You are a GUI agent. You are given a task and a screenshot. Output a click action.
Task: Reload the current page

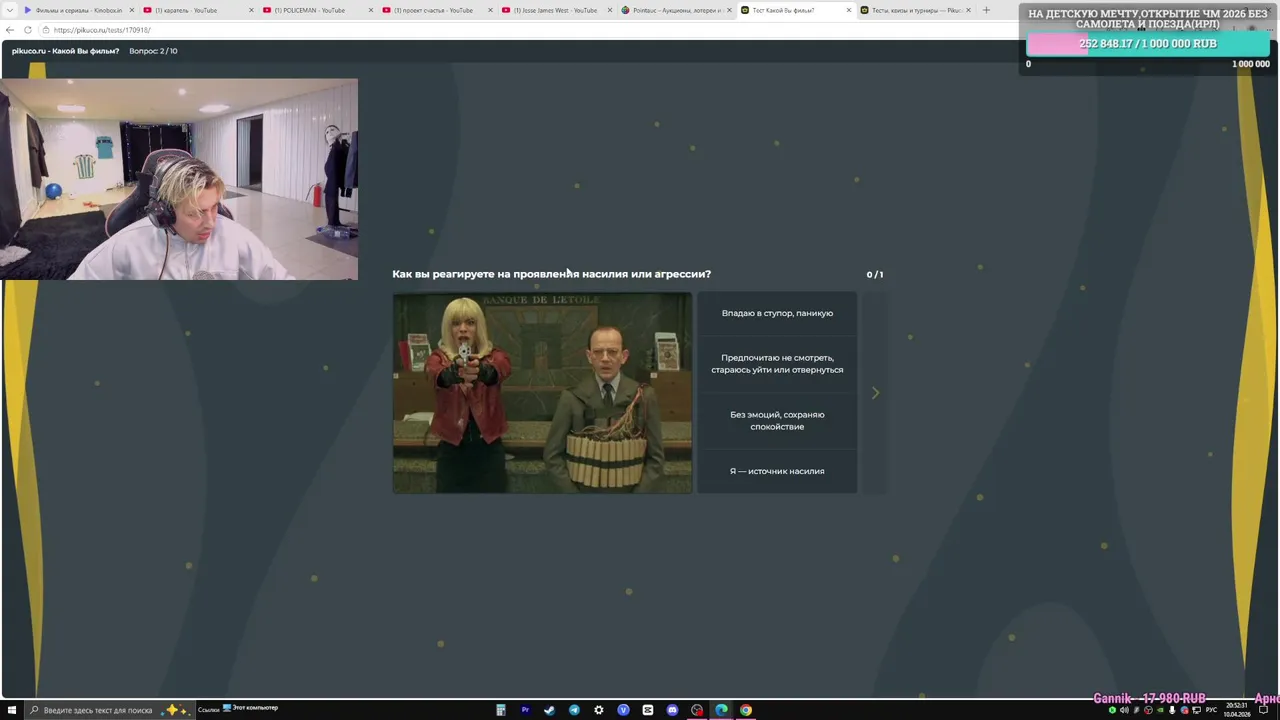point(28,30)
